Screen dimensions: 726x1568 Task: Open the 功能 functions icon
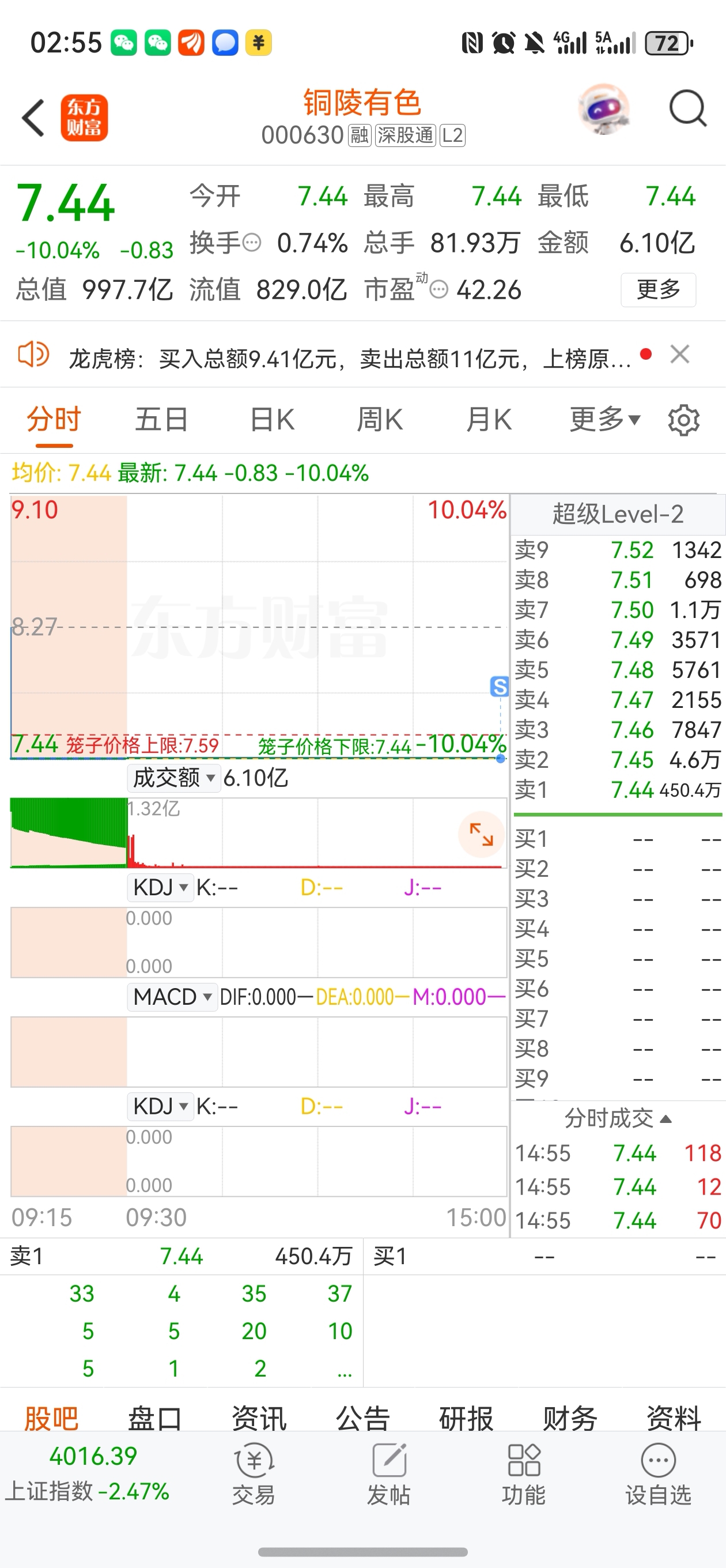tap(523, 1473)
